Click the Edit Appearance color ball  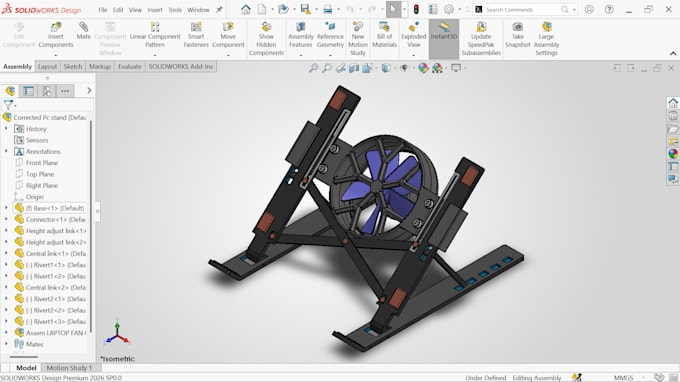point(423,68)
